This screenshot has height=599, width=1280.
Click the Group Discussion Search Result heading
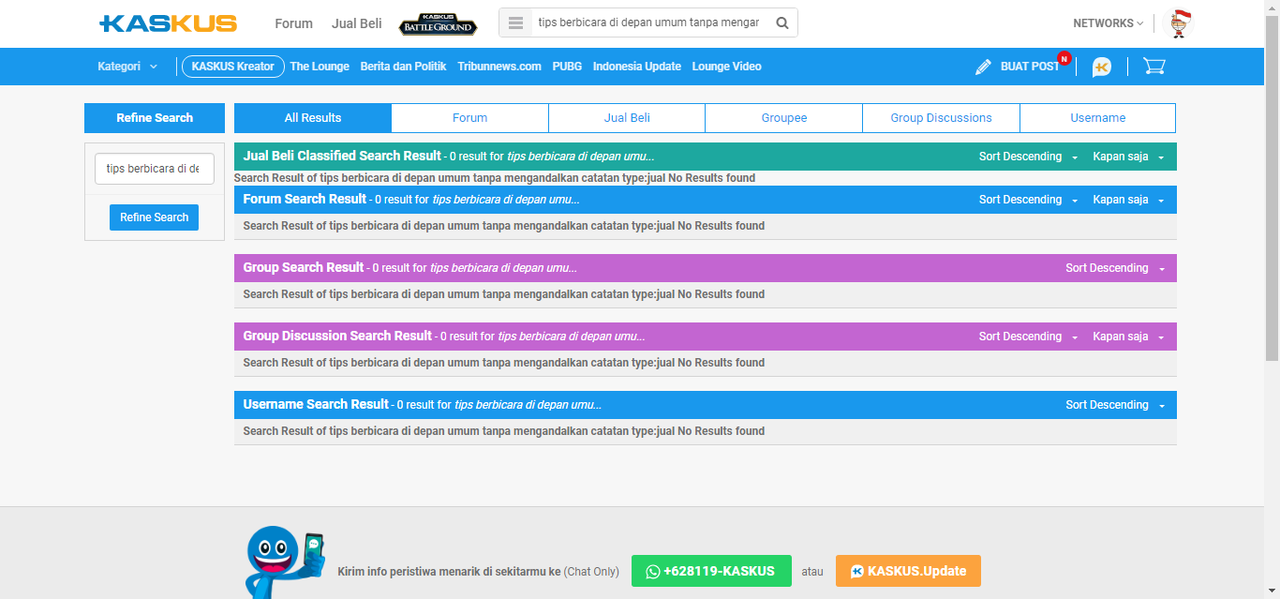coord(337,336)
